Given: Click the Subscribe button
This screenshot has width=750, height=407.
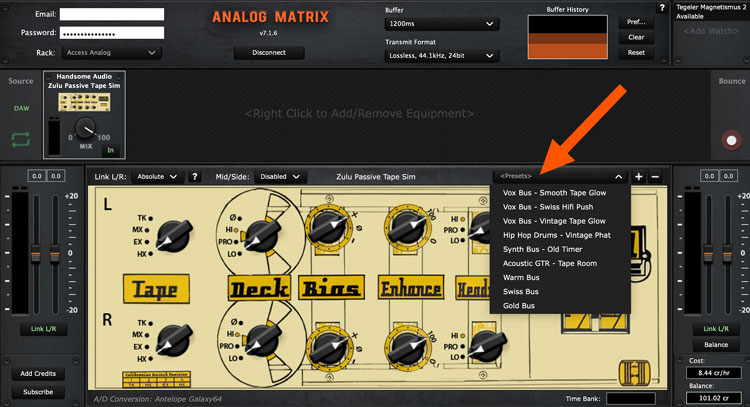Looking at the screenshot, I should (x=38, y=392).
